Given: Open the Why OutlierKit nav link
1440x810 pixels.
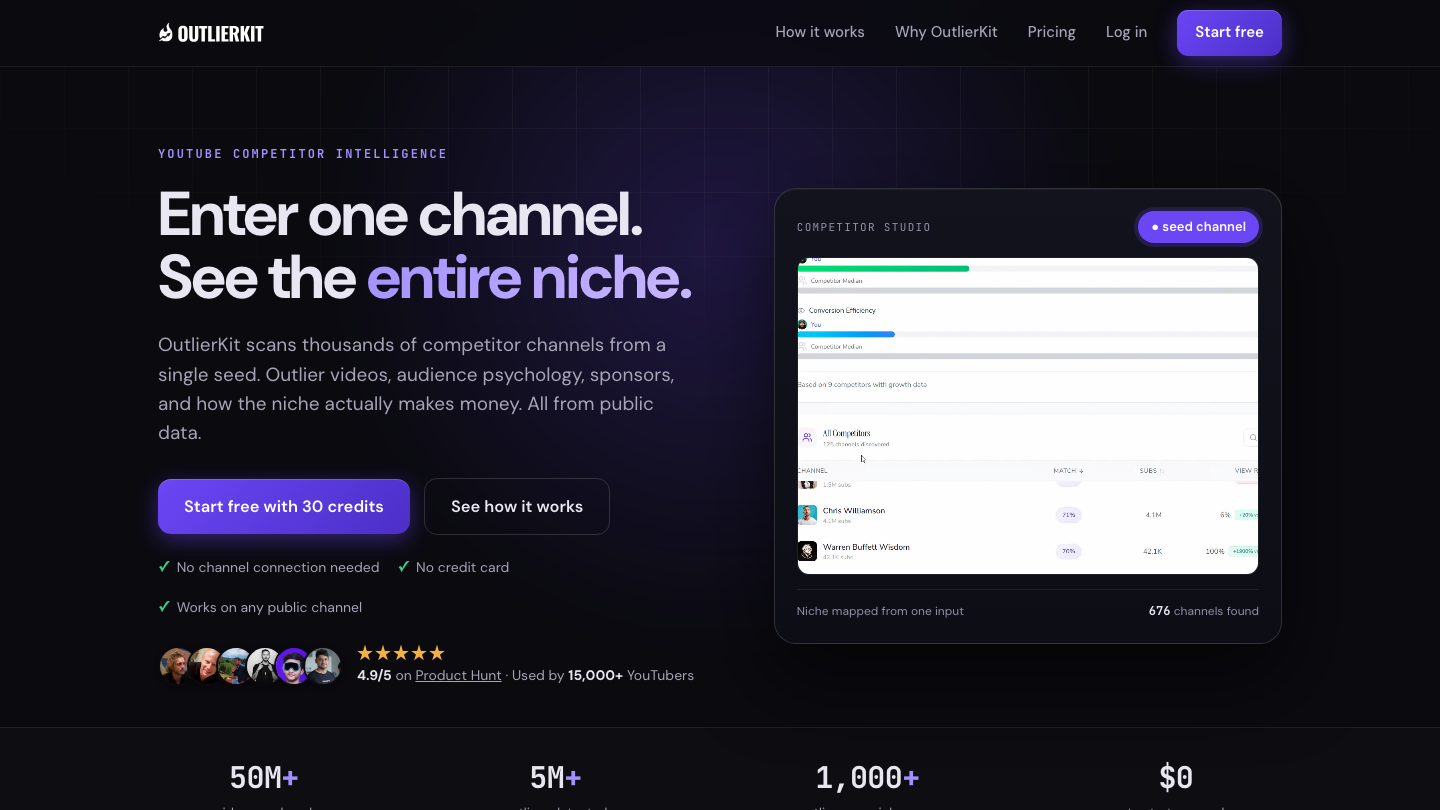Looking at the screenshot, I should pos(946,32).
